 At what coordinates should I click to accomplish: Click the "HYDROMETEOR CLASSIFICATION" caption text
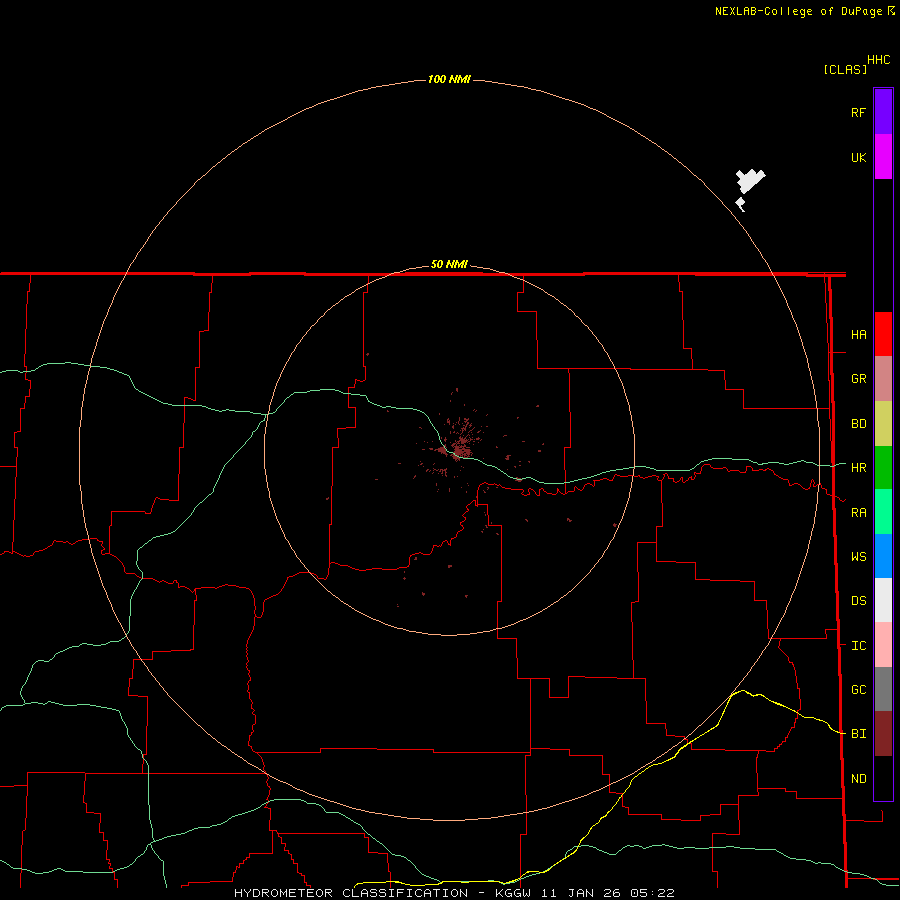pyautogui.click(x=351, y=893)
